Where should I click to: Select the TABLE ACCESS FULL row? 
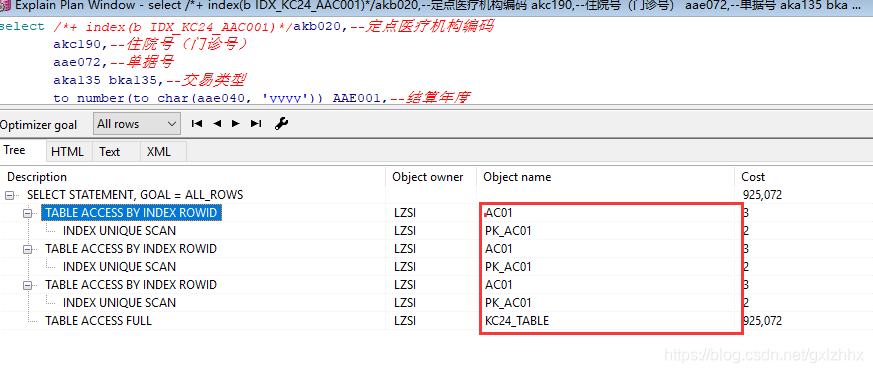[x=98, y=321]
